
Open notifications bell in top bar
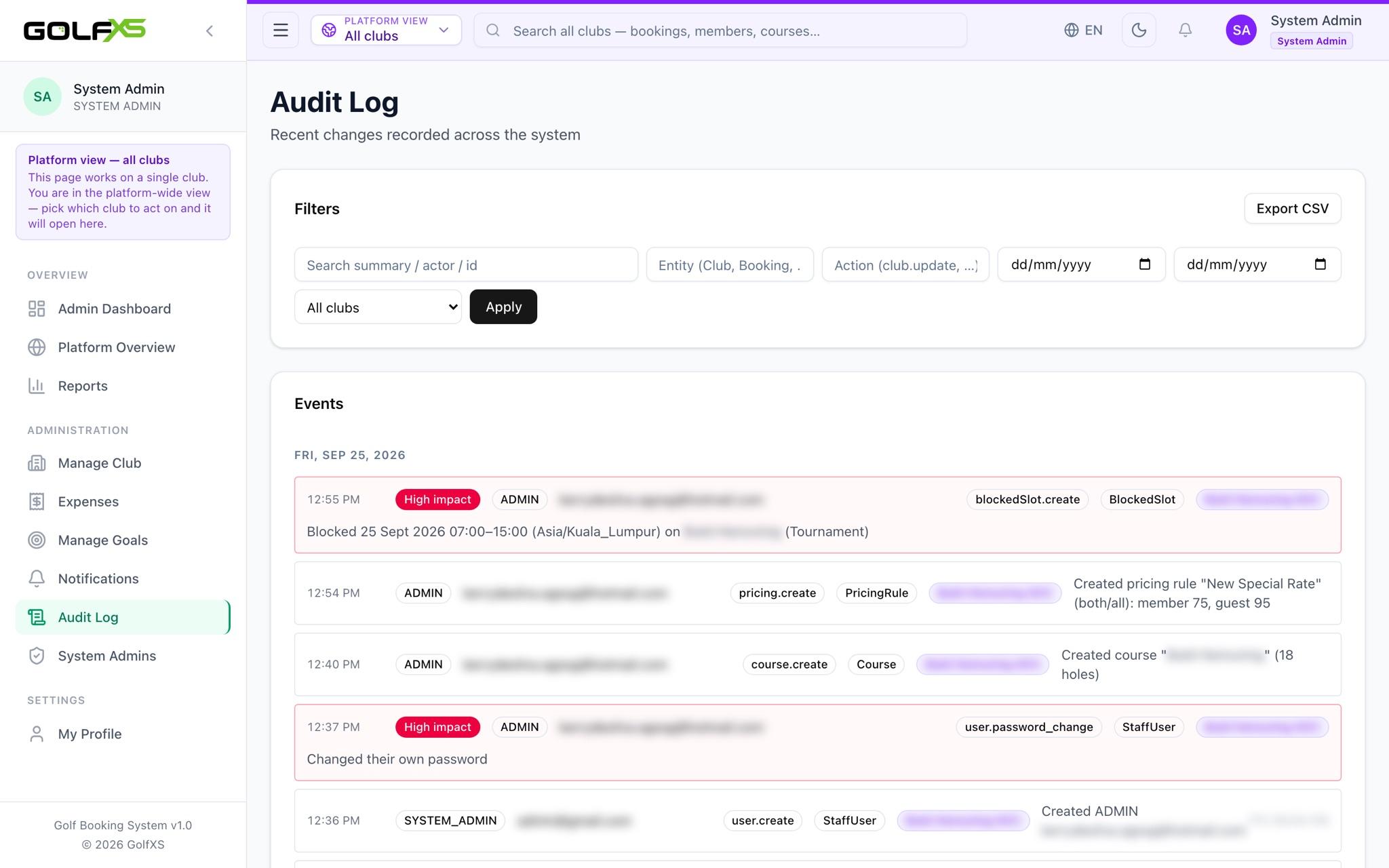pyautogui.click(x=1185, y=30)
